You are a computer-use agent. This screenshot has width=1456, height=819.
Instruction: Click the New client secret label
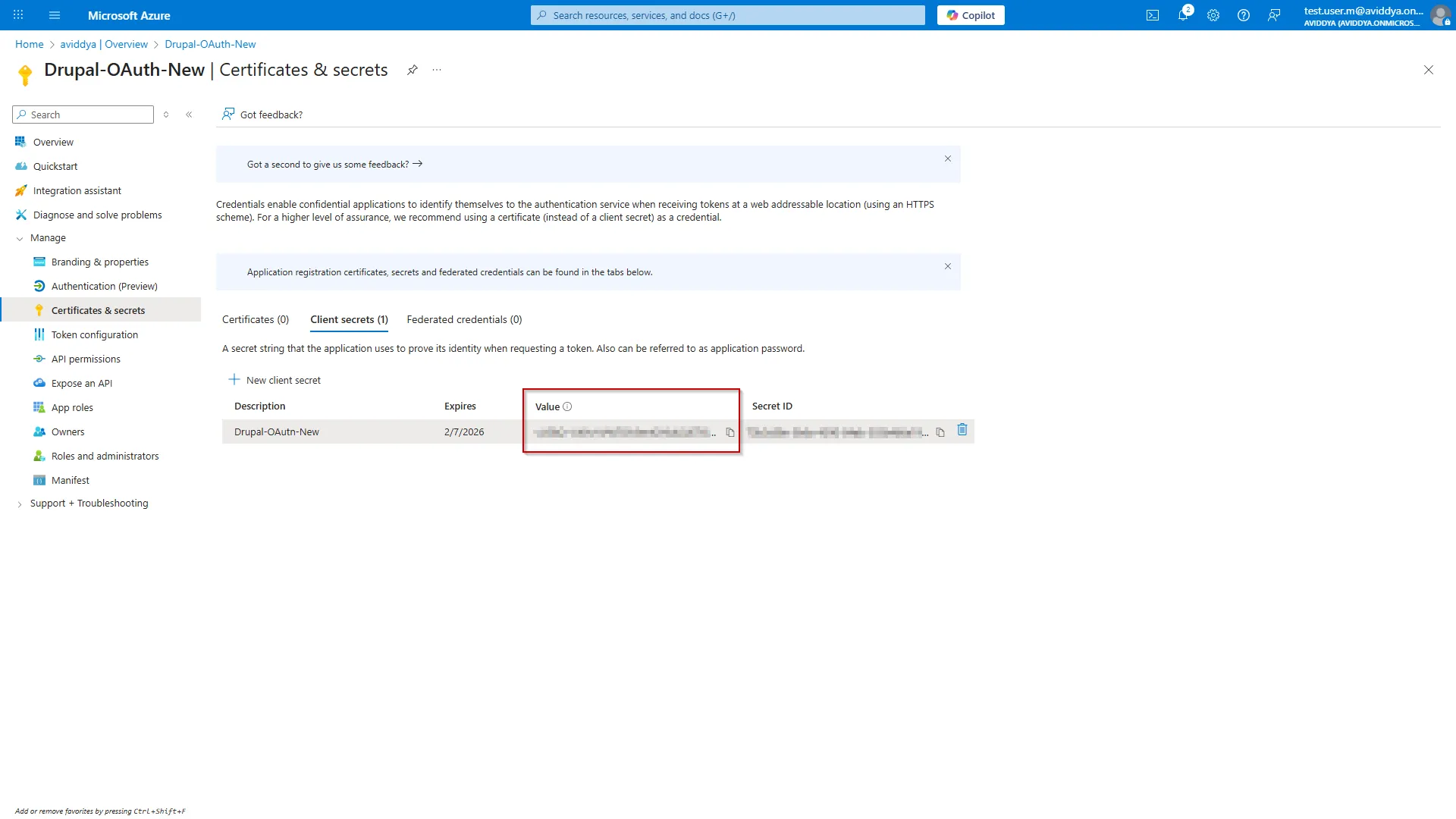[284, 380]
